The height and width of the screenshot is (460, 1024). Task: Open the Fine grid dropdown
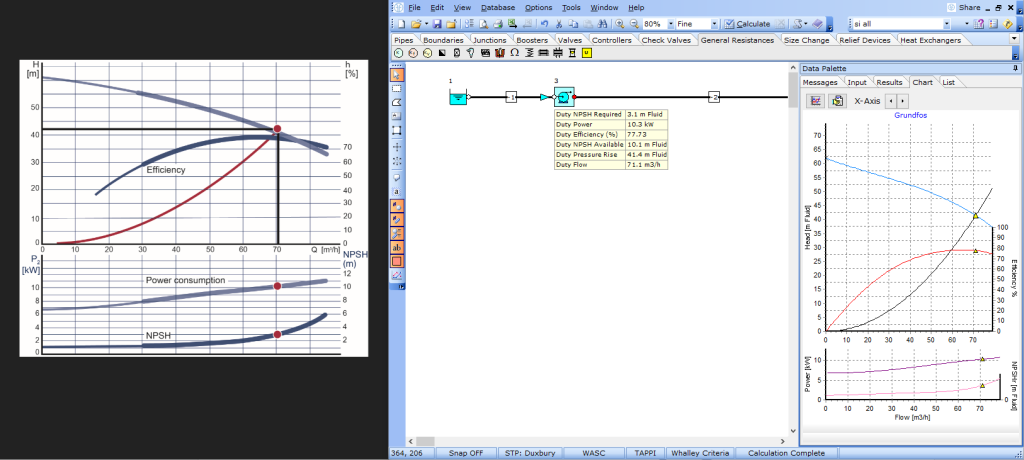[714, 24]
